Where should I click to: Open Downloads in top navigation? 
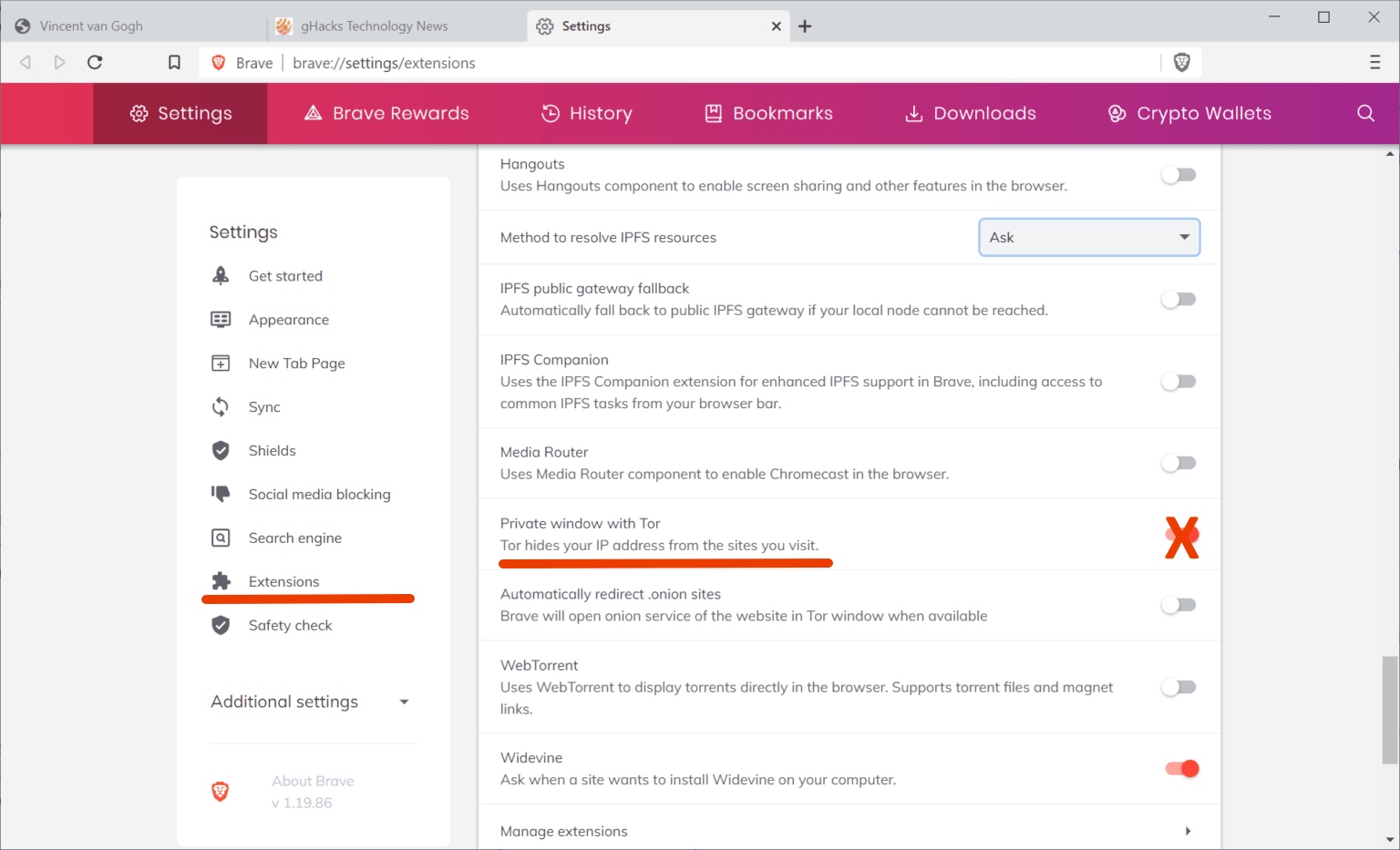[x=970, y=113]
